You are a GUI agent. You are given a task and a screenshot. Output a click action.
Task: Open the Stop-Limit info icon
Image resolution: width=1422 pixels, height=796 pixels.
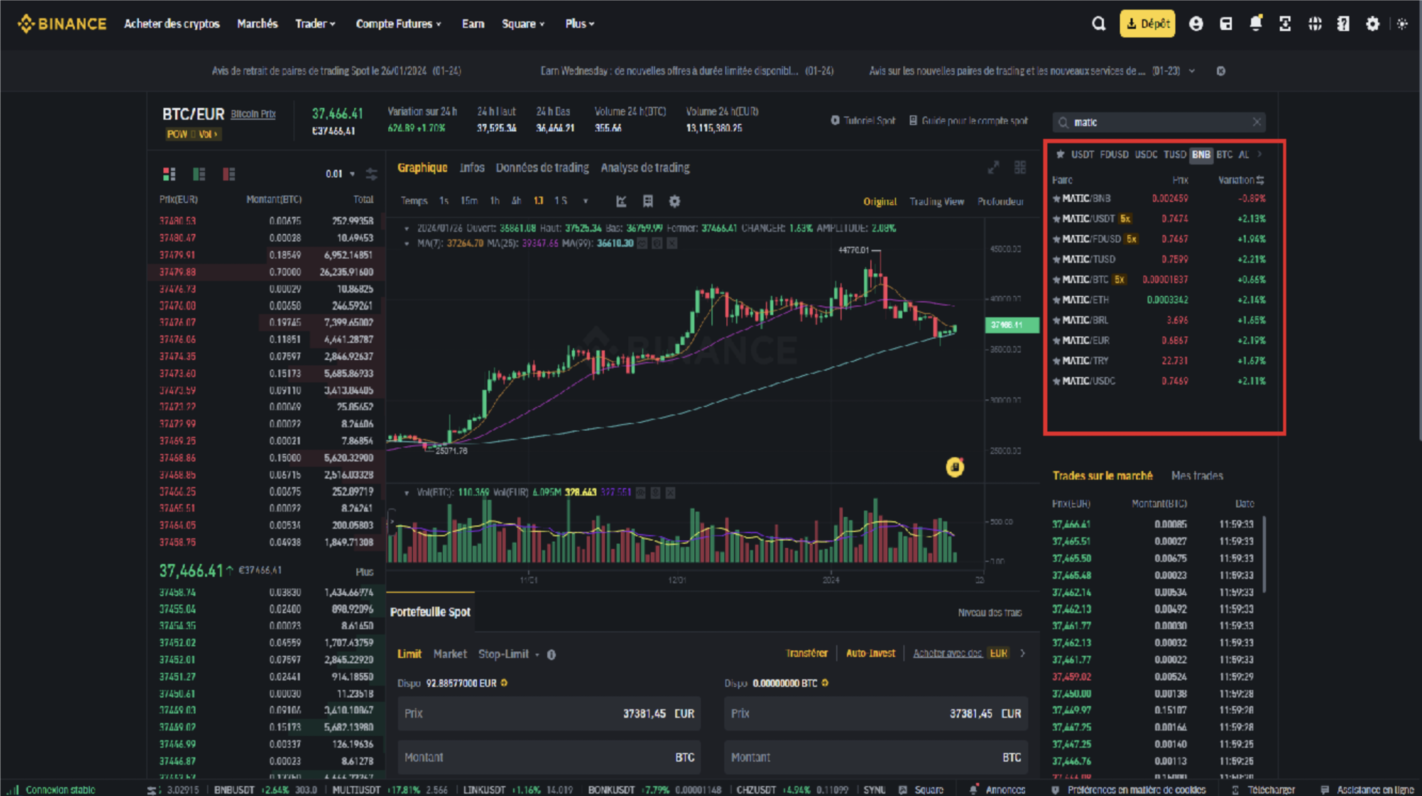point(551,655)
